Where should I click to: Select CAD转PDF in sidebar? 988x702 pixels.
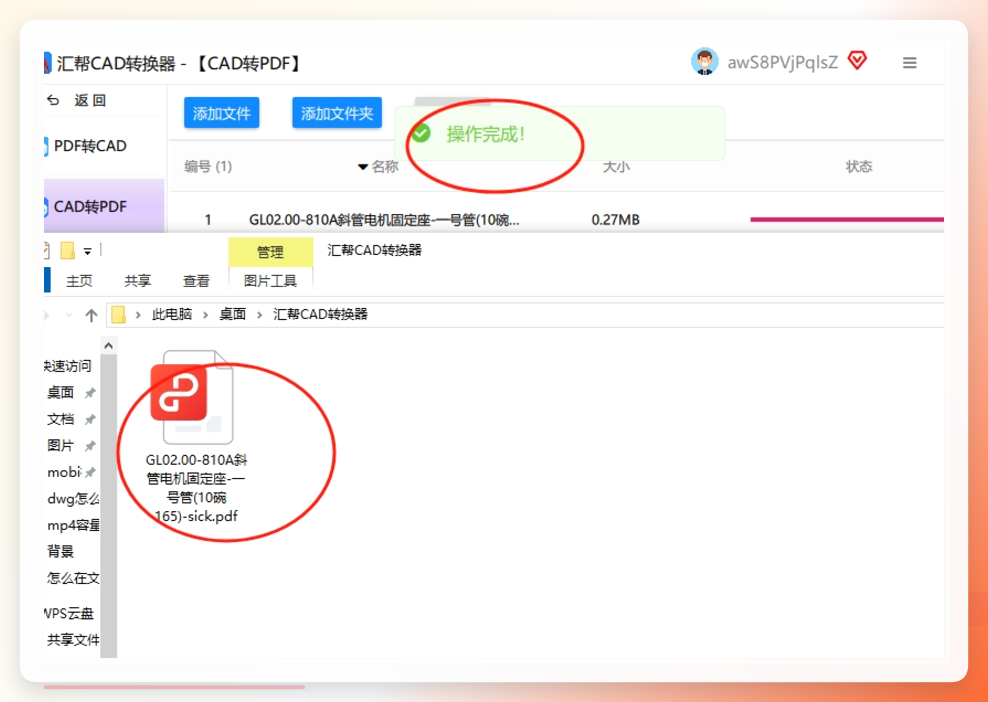point(104,206)
